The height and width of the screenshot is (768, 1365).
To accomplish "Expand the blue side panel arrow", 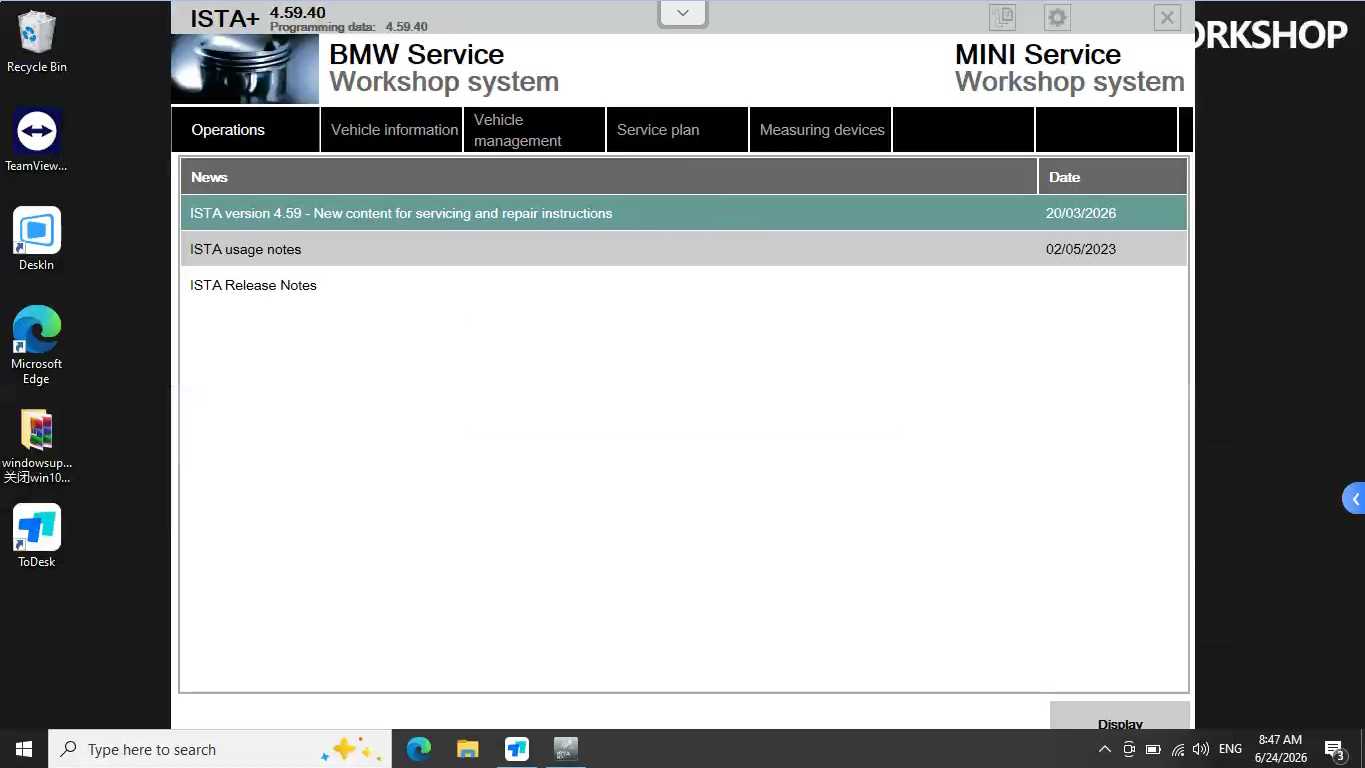I will point(1354,499).
